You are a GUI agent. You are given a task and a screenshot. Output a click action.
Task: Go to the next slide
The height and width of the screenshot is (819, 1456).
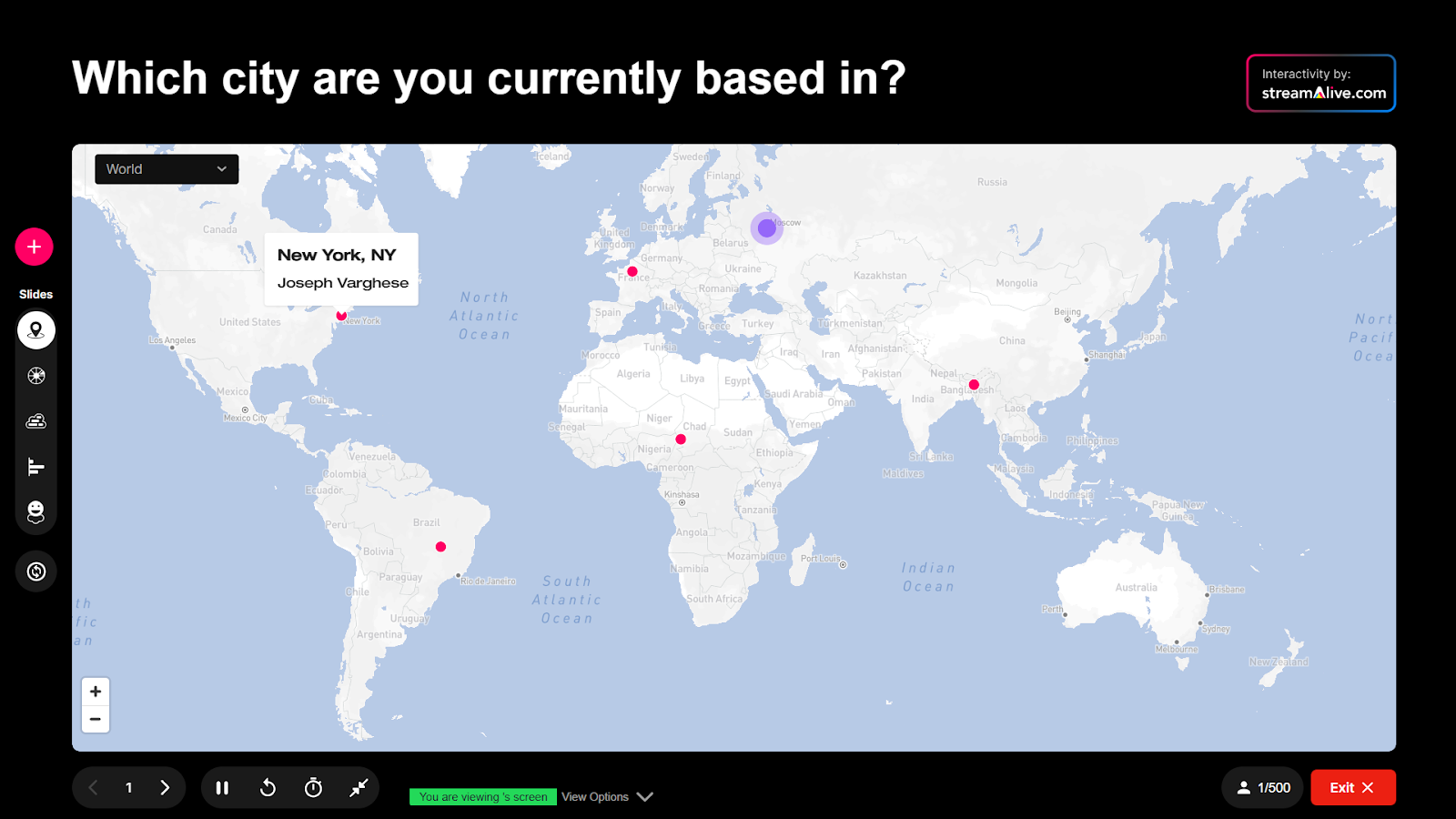[x=165, y=788]
